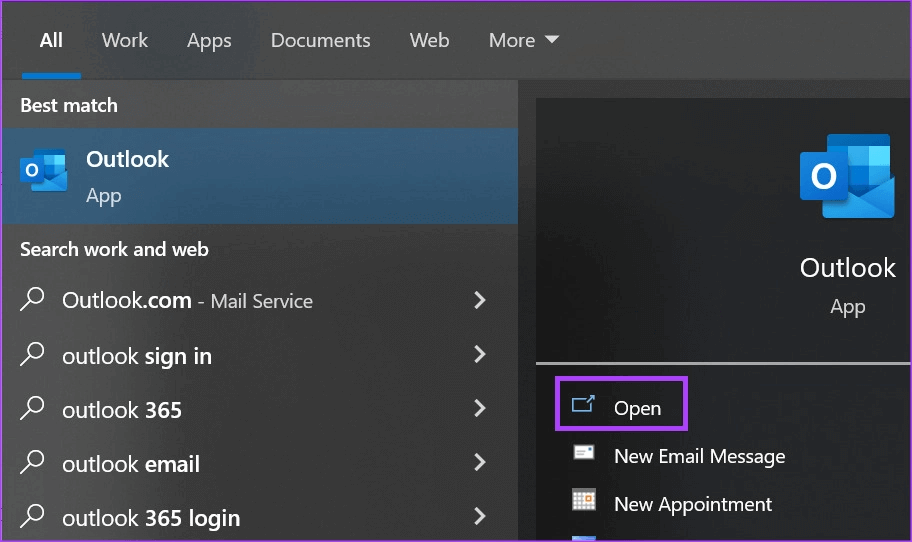
Task: Expand the Outlook.com suggestion chevron
Action: (479, 300)
